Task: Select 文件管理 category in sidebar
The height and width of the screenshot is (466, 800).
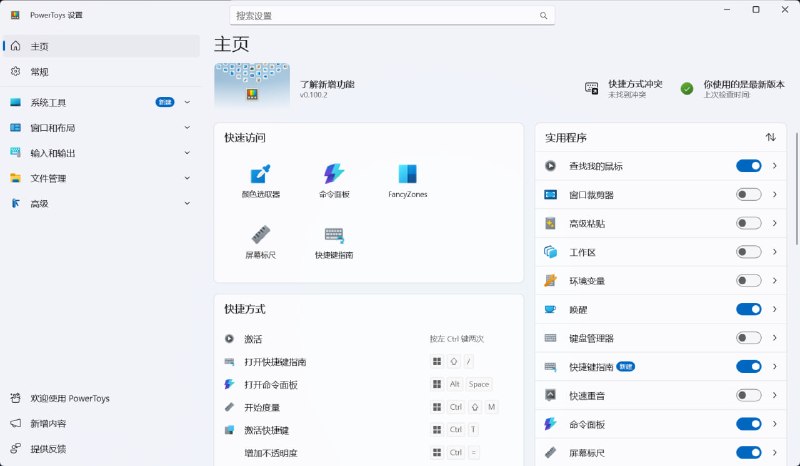Action: [x=101, y=178]
